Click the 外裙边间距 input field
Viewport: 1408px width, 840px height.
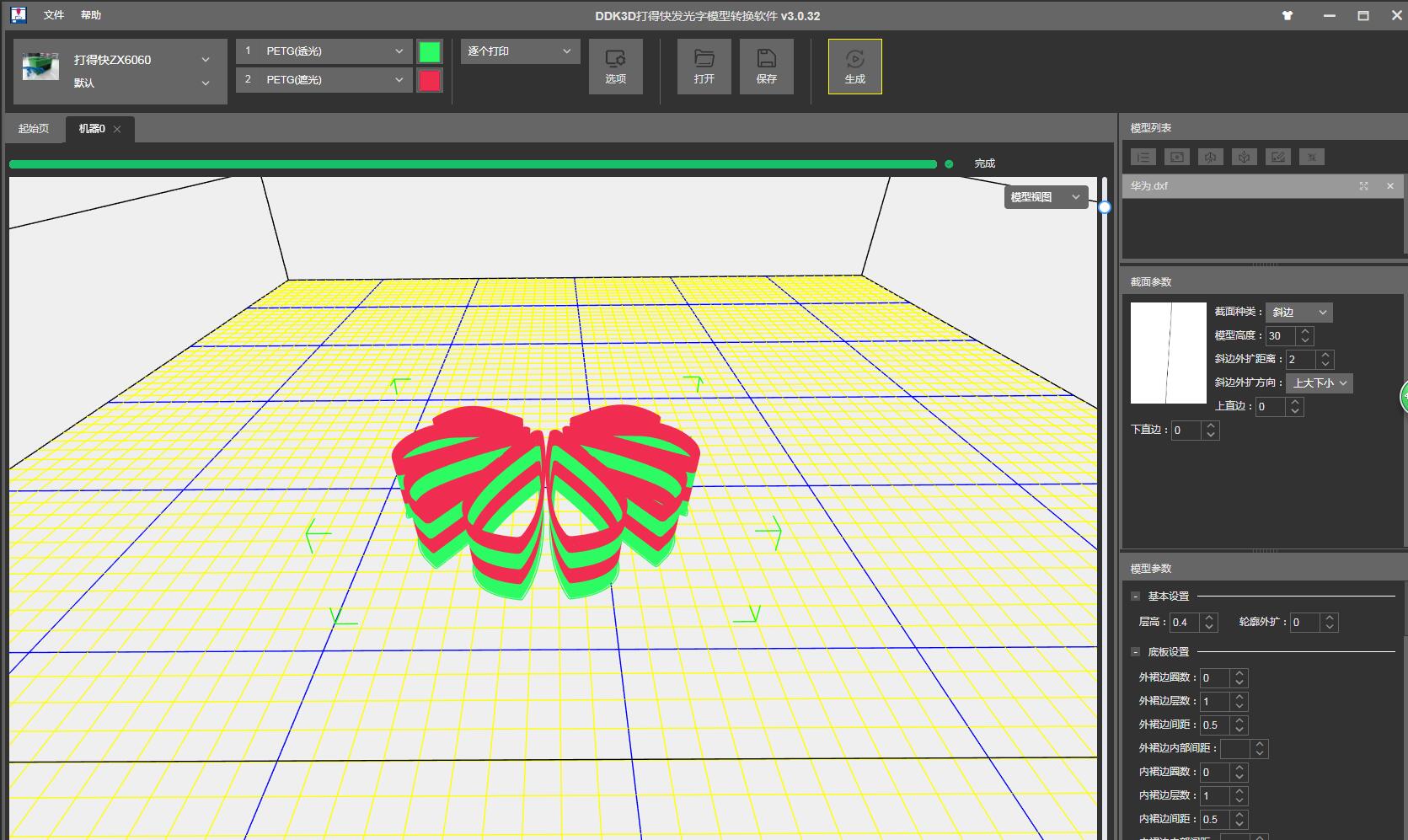point(1215,725)
